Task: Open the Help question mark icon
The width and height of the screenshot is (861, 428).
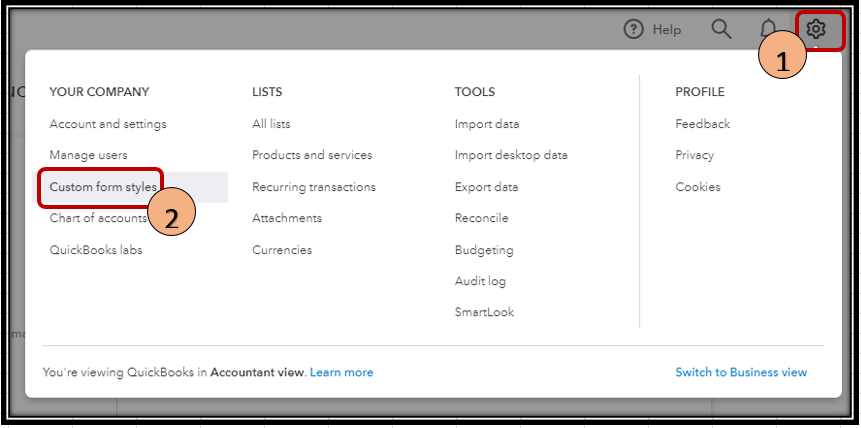Action: [633, 30]
